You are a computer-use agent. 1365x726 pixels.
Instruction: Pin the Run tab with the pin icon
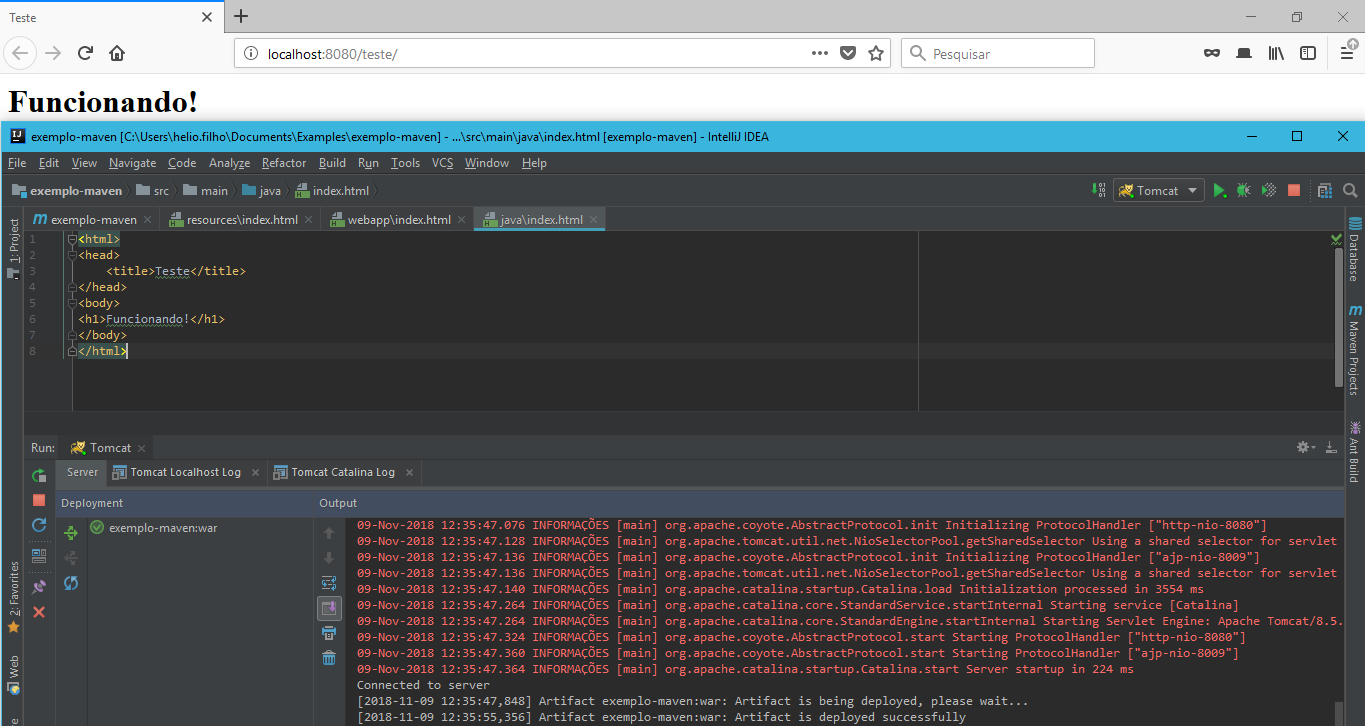[39, 586]
